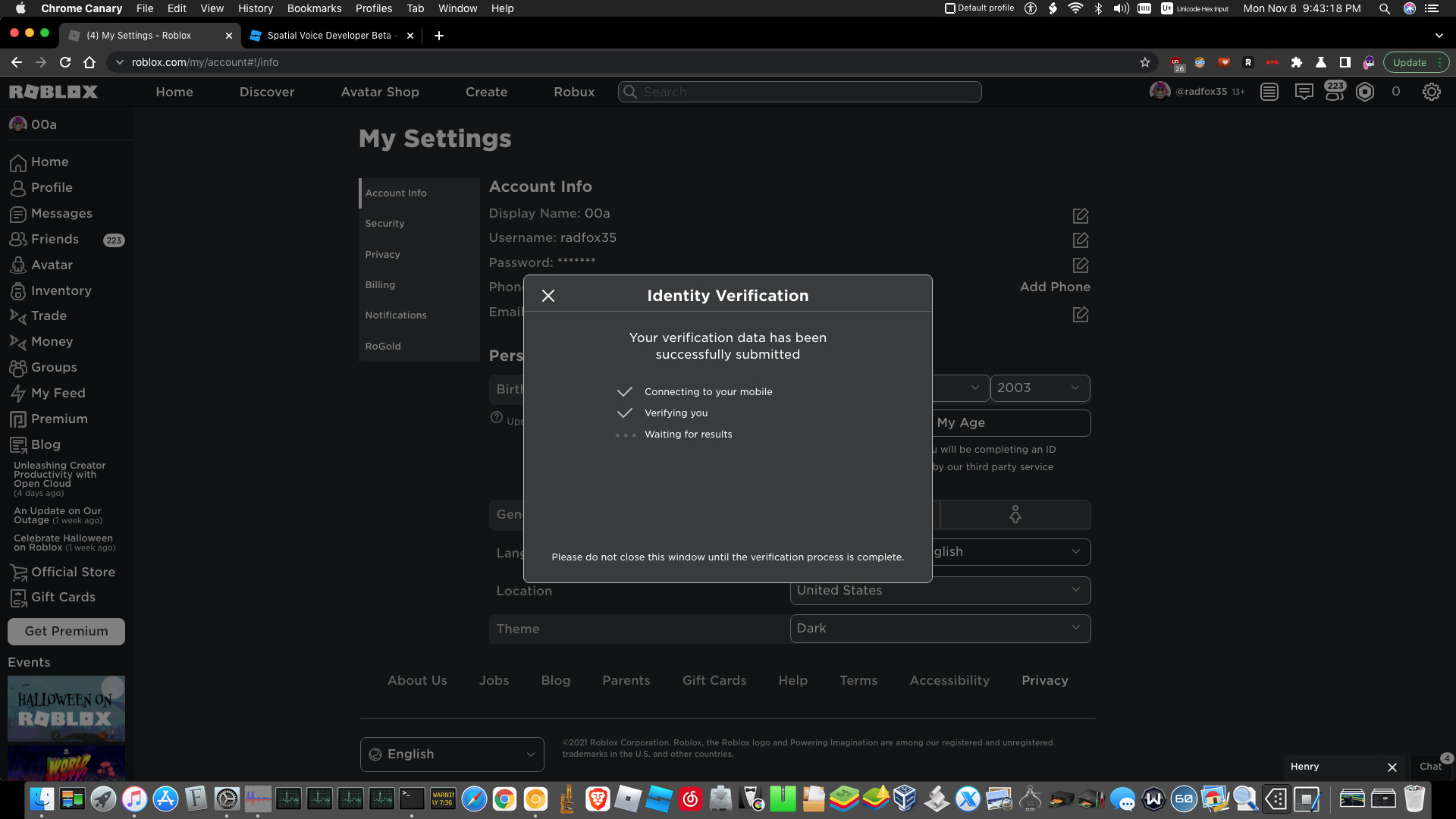The image size is (1456, 819).
Task: Bookmark page with the star icon
Action: [1144, 62]
